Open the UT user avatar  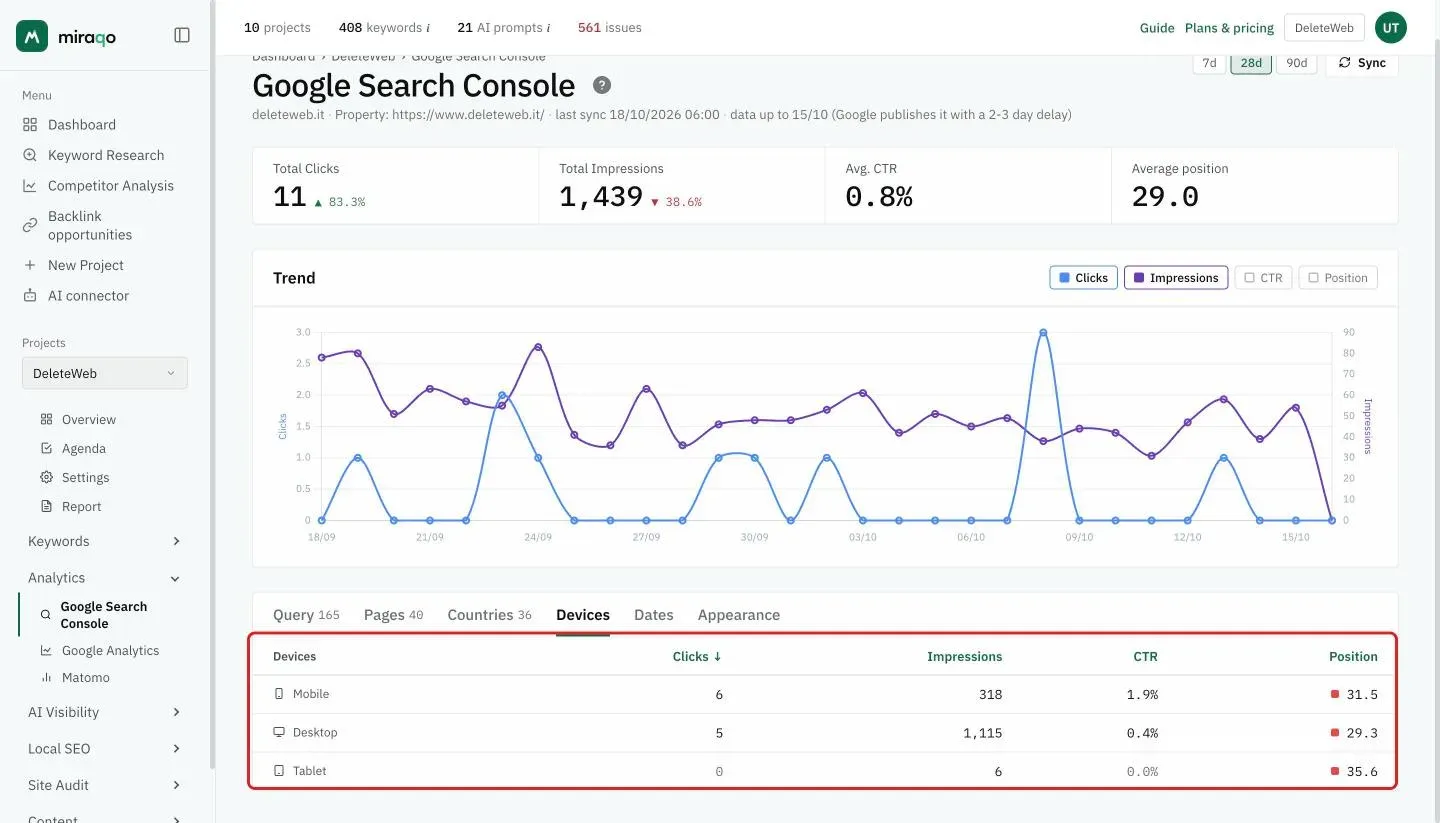point(1391,28)
